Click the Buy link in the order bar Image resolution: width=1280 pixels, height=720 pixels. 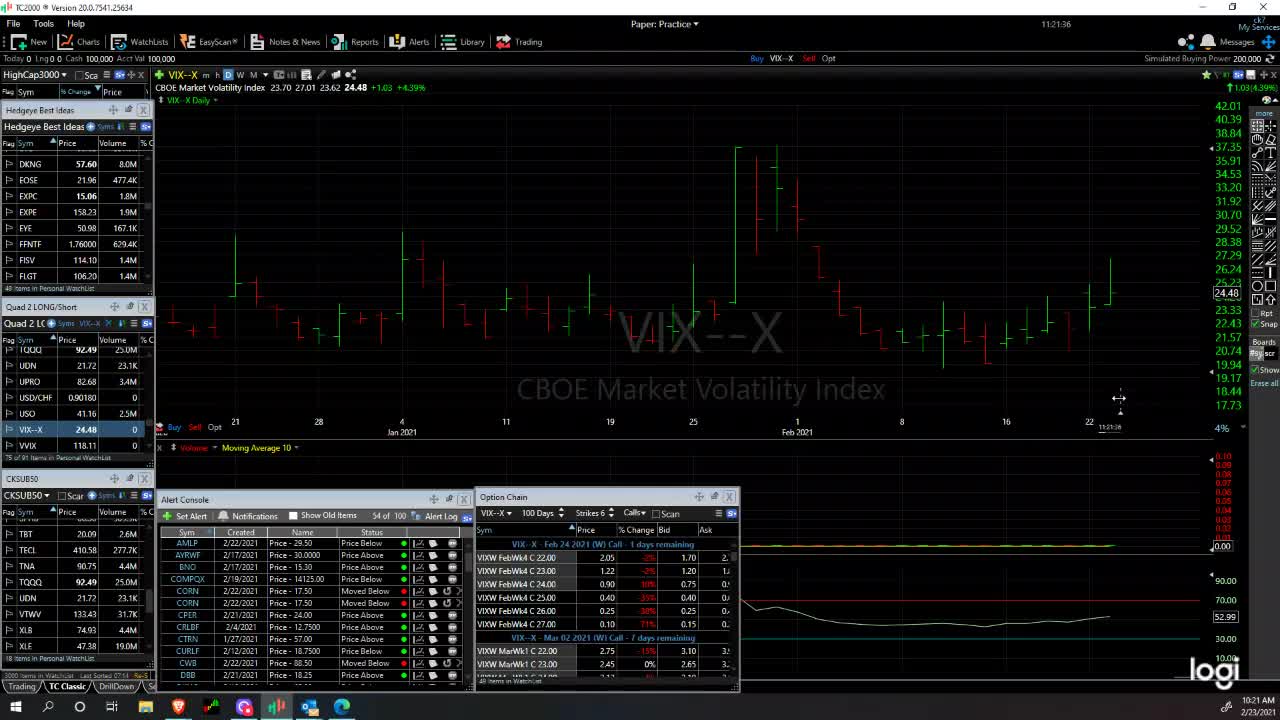757,58
